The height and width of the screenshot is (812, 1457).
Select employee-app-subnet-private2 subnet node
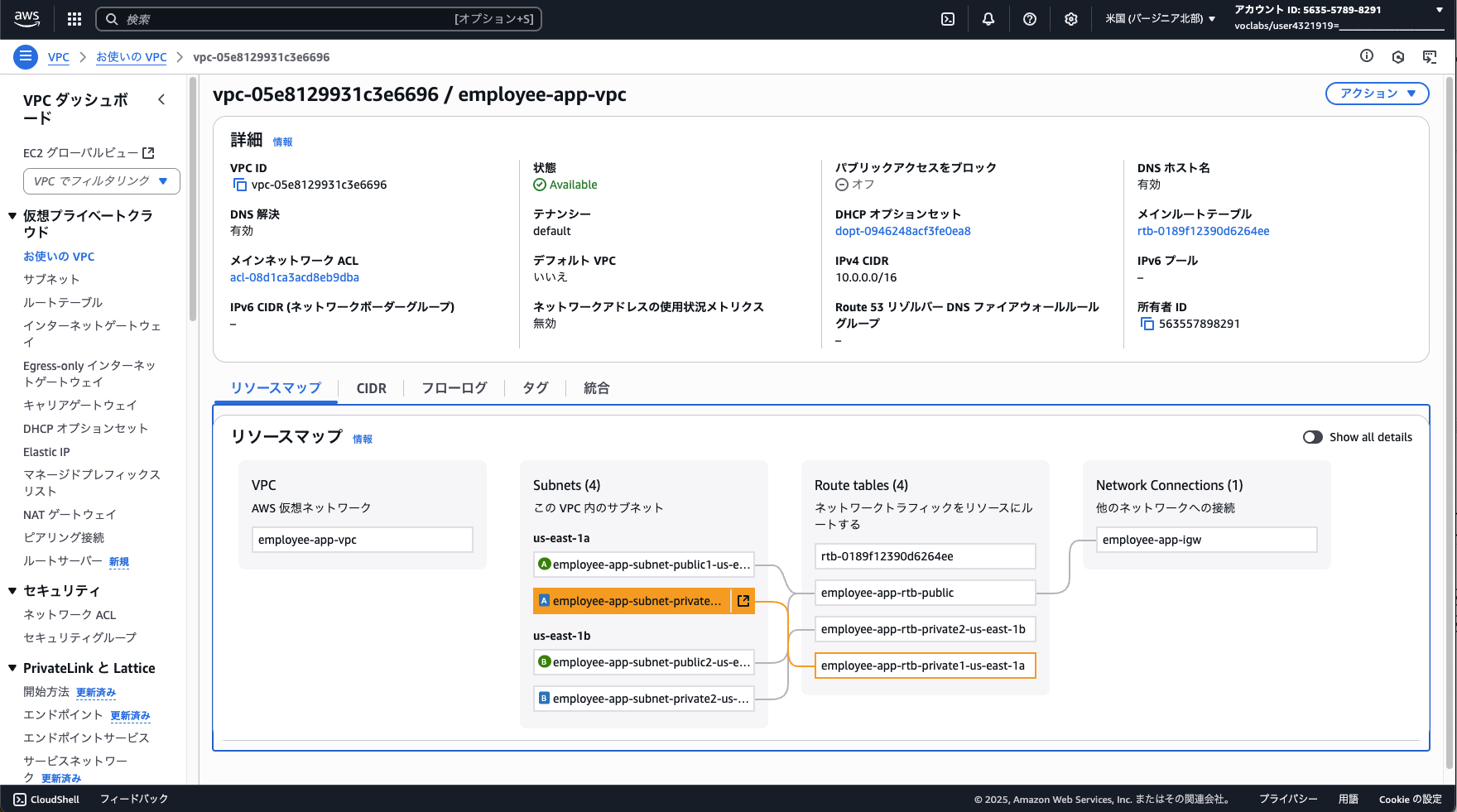(644, 699)
